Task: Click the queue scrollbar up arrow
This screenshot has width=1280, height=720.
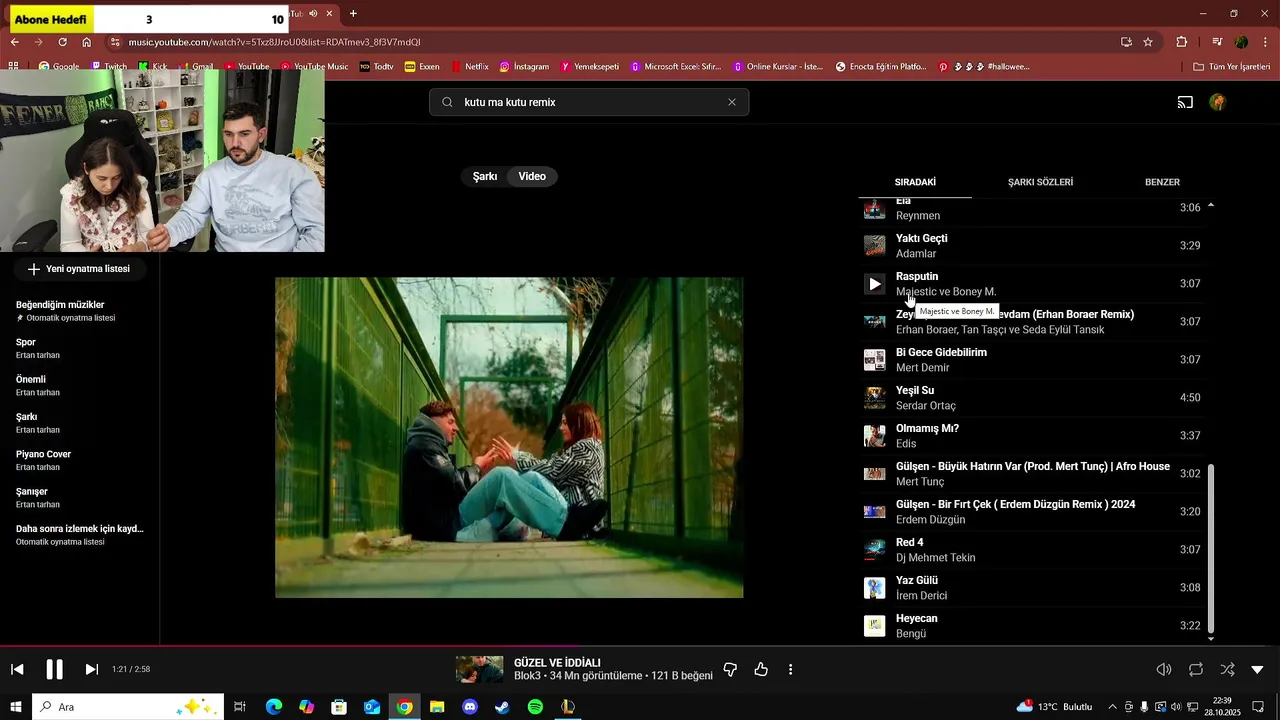Action: pyautogui.click(x=1211, y=205)
